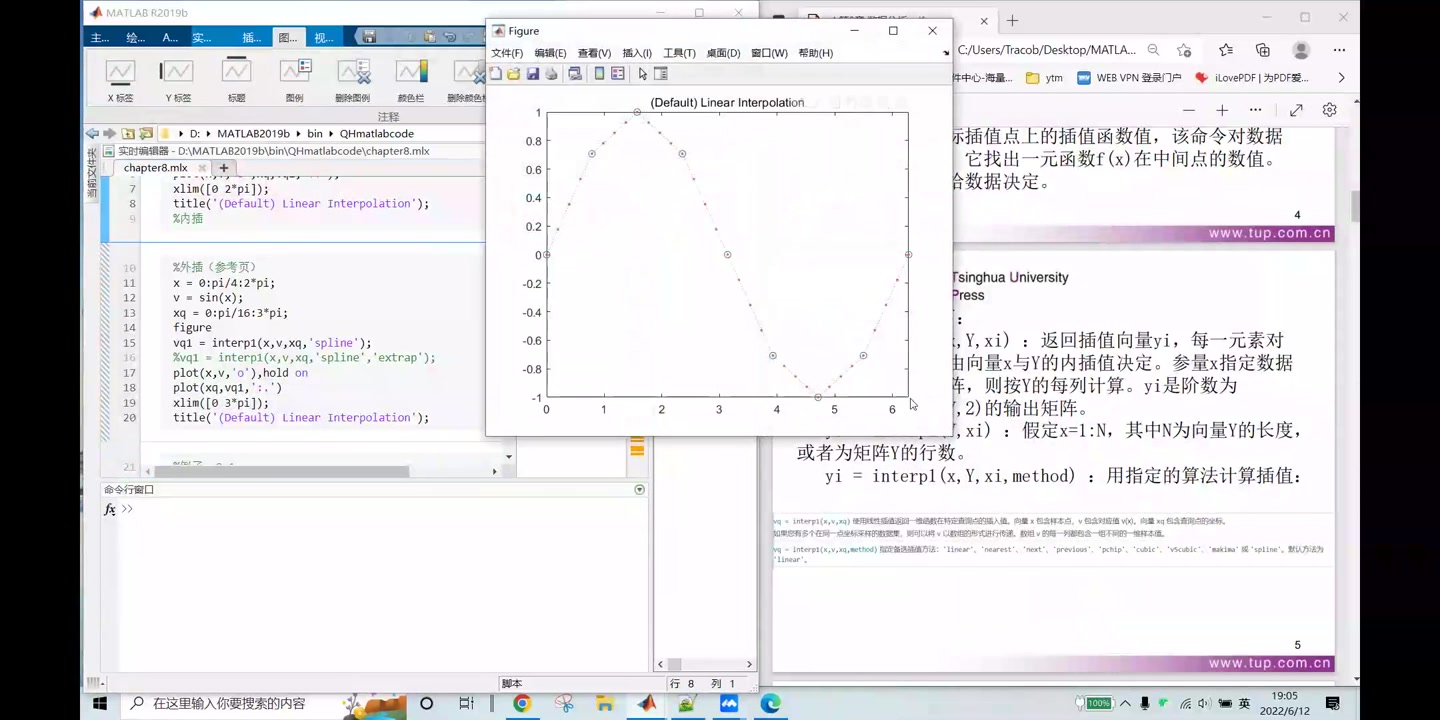Go forward in MATLAB folder navigation

coord(109,133)
